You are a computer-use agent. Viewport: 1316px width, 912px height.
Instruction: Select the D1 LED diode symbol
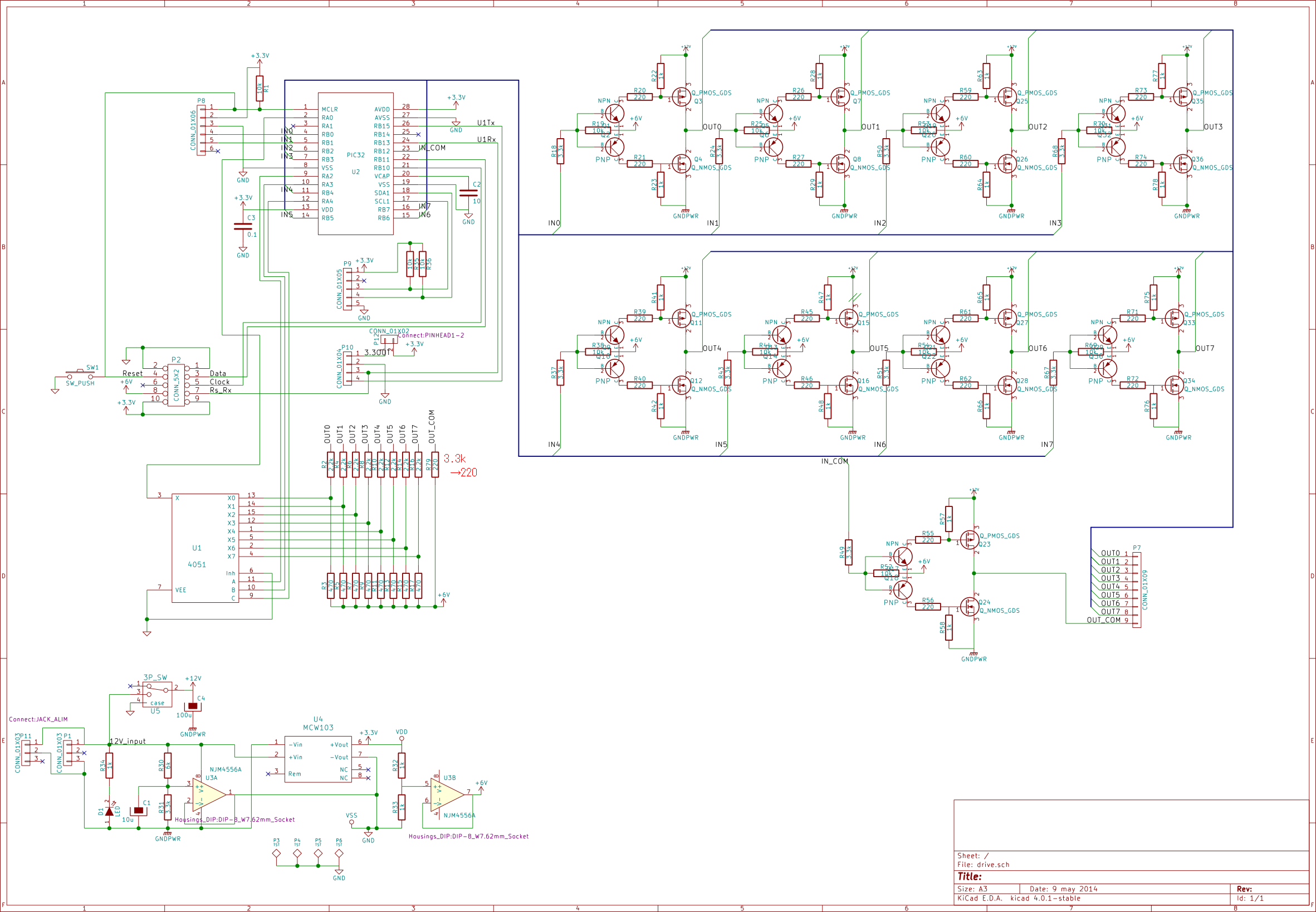109,811
